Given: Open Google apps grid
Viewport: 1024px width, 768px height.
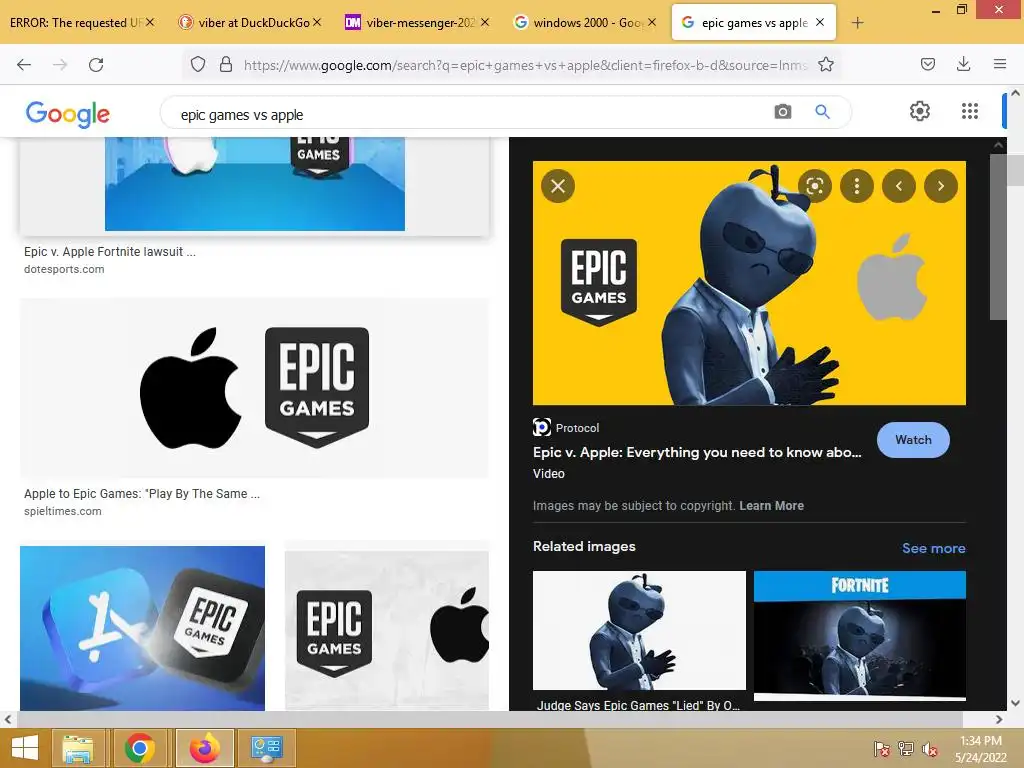Looking at the screenshot, I should (970, 111).
